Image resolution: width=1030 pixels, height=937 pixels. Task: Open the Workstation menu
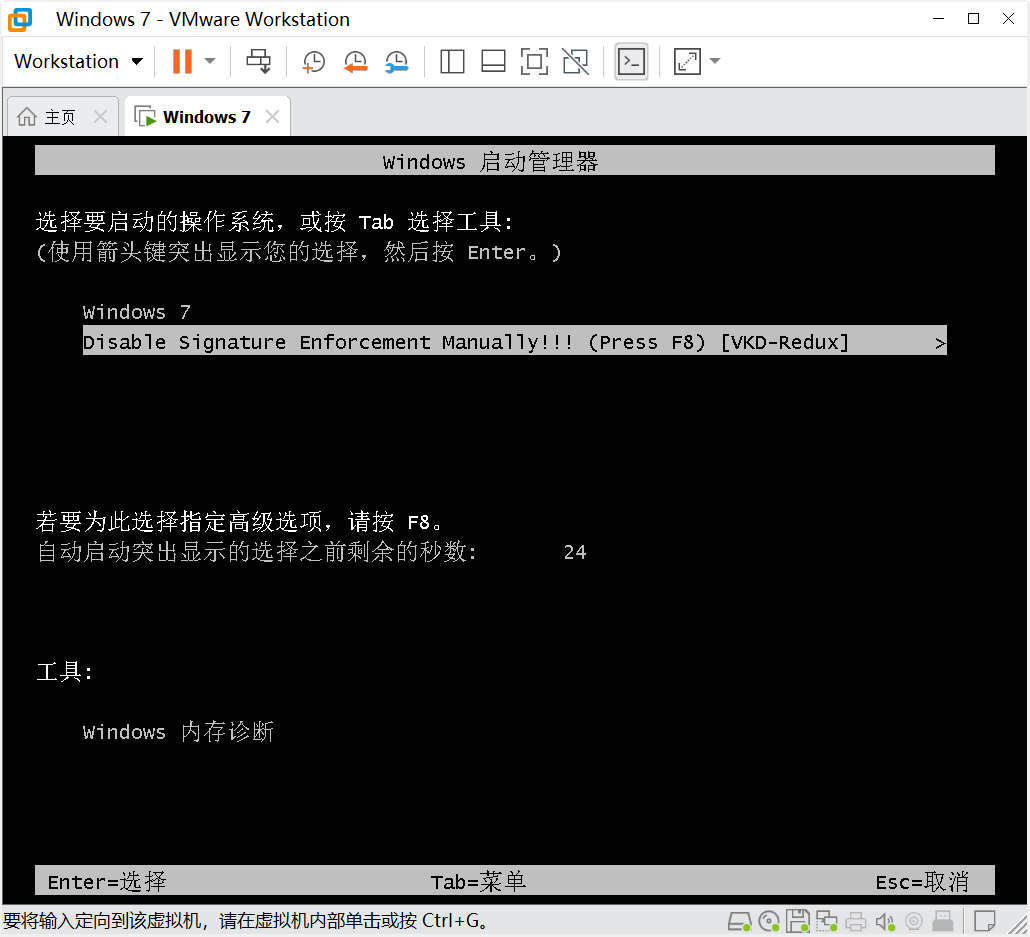click(78, 61)
